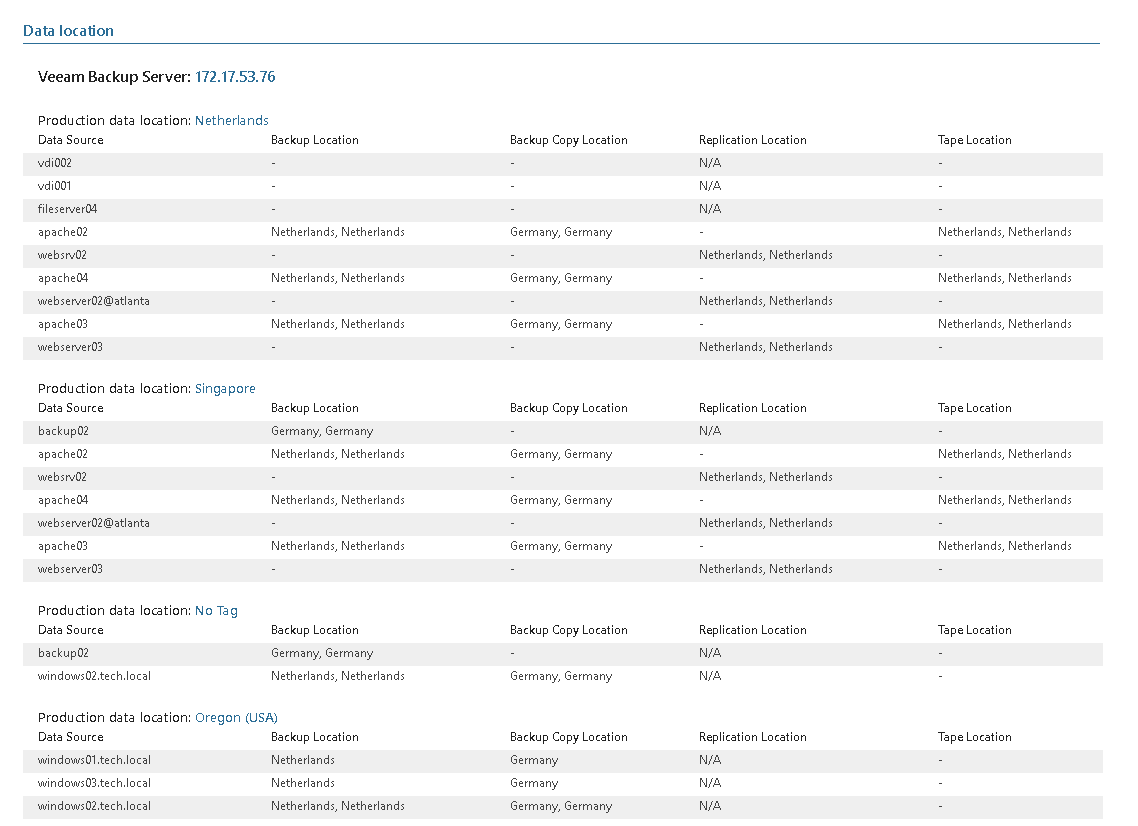Screen dimensions: 1138x826
Task: Click the tape location cell for Singapore-table apache03
Action: pyautogui.click(x=1004, y=546)
